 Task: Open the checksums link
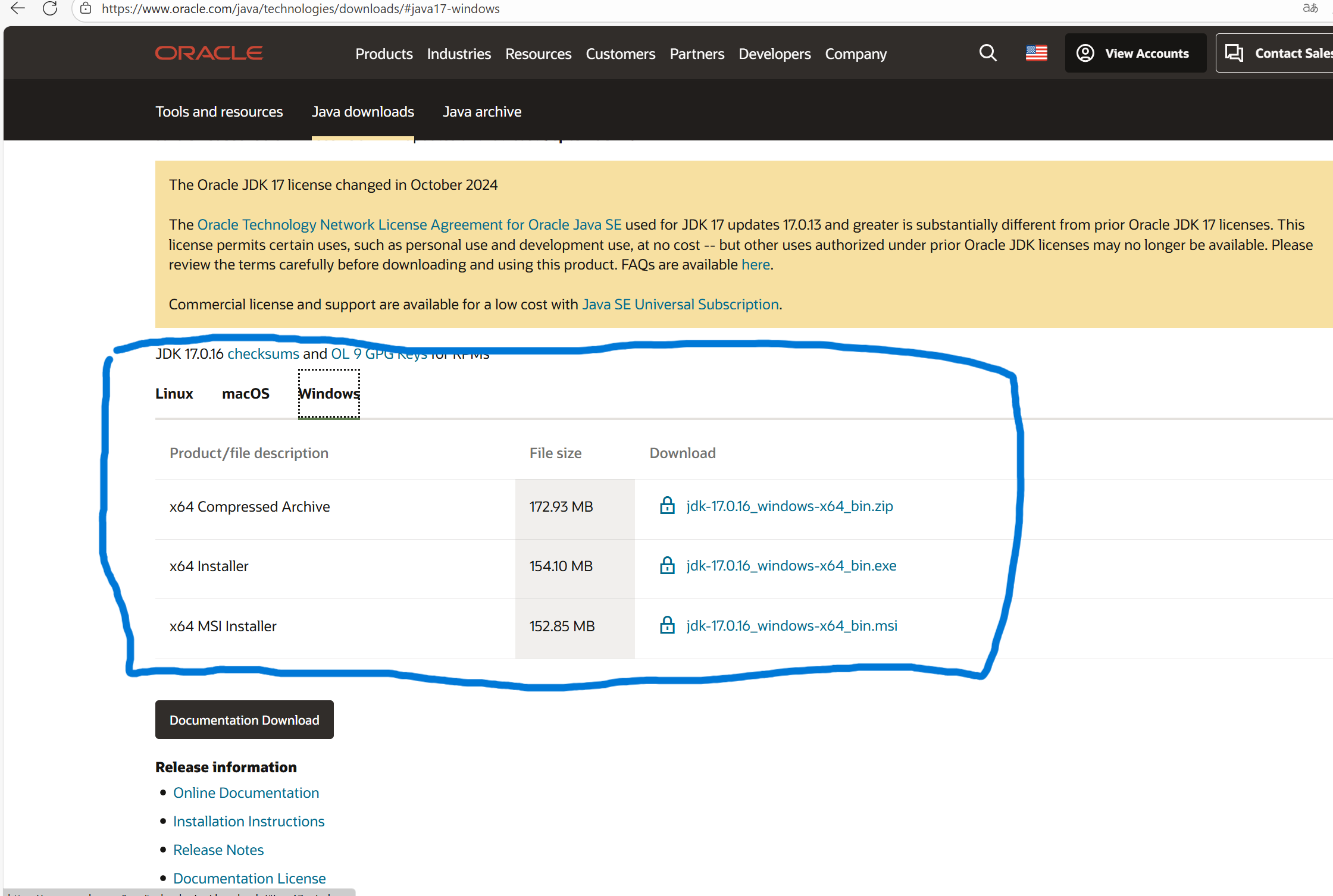(x=263, y=353)
